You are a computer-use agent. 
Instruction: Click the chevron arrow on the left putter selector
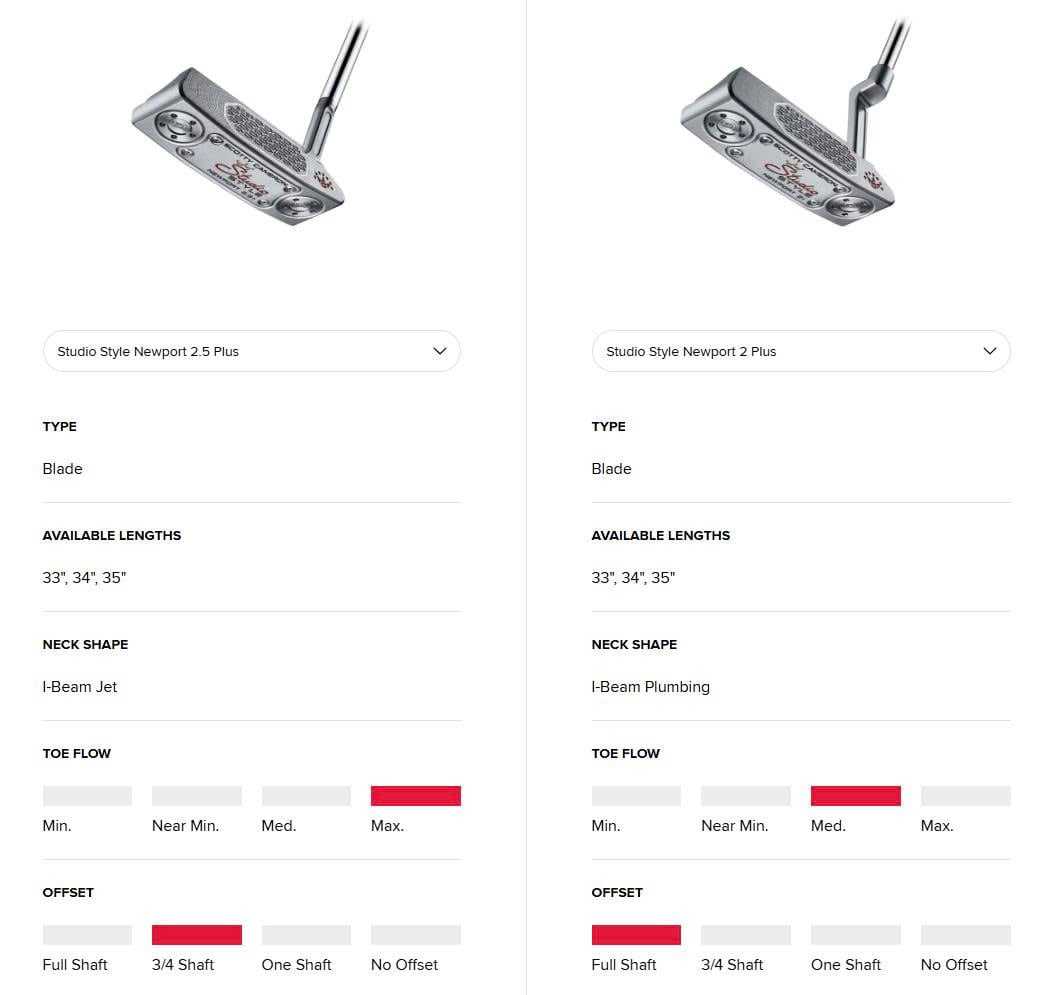click(439, 351)
